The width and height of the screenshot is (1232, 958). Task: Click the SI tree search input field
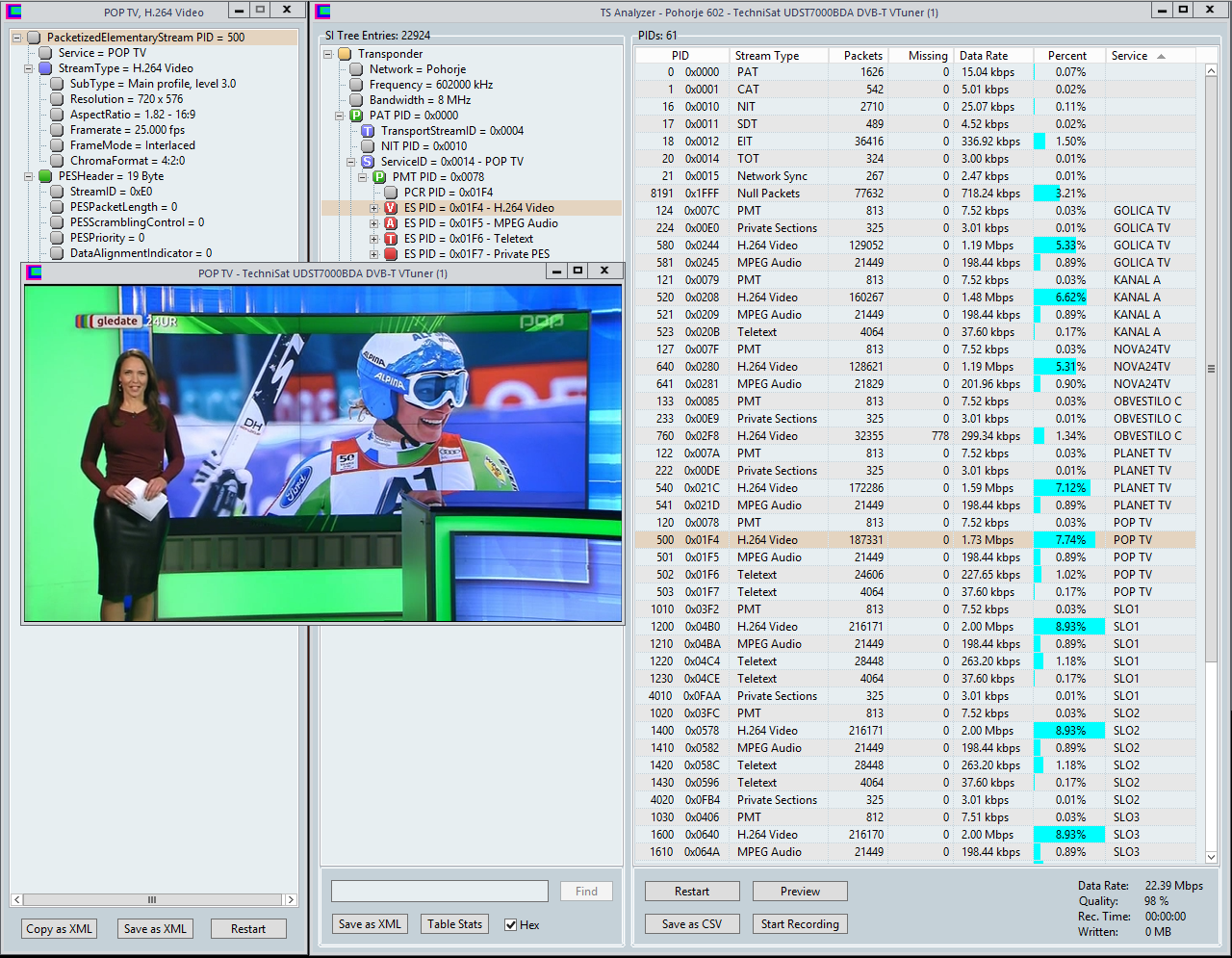tap(440, 892)
